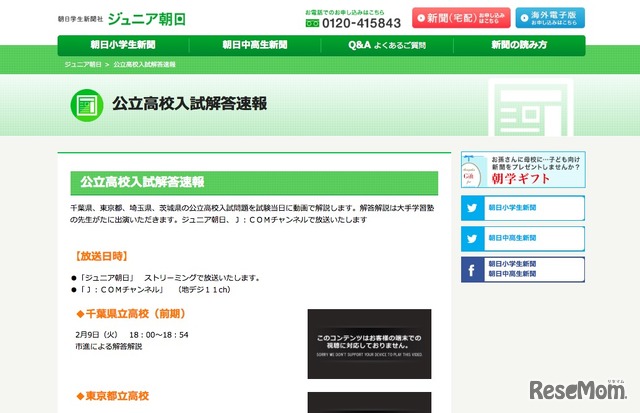
Task: Go to 新聞の読み方 in the nav bar
Action: click(519, 45)
